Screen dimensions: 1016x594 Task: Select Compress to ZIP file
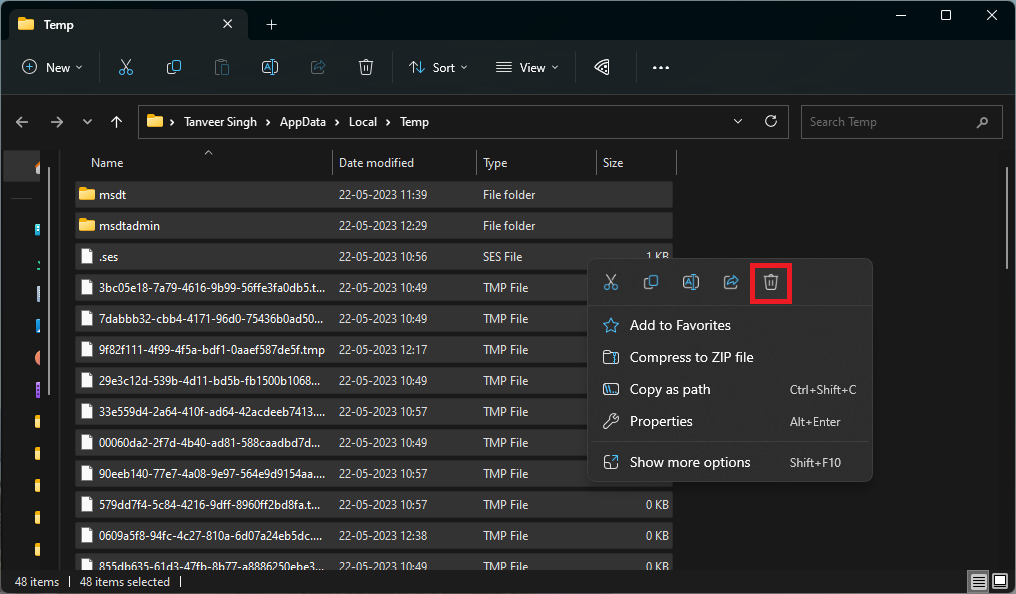click(691, 357)
